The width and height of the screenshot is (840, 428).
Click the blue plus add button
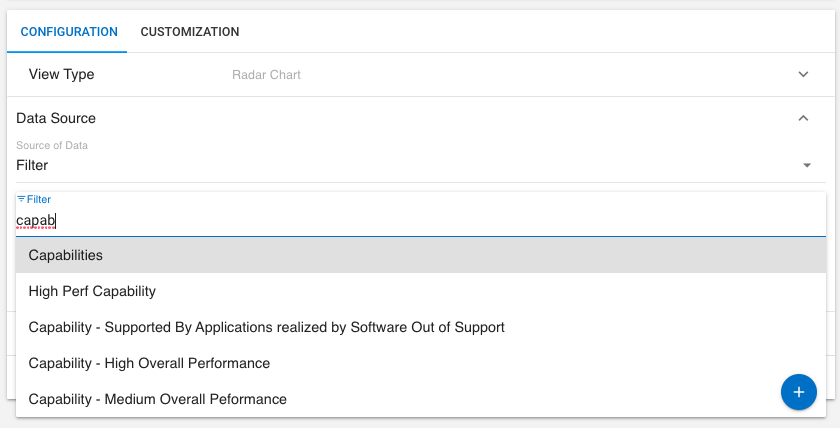(x=798, y=392)
